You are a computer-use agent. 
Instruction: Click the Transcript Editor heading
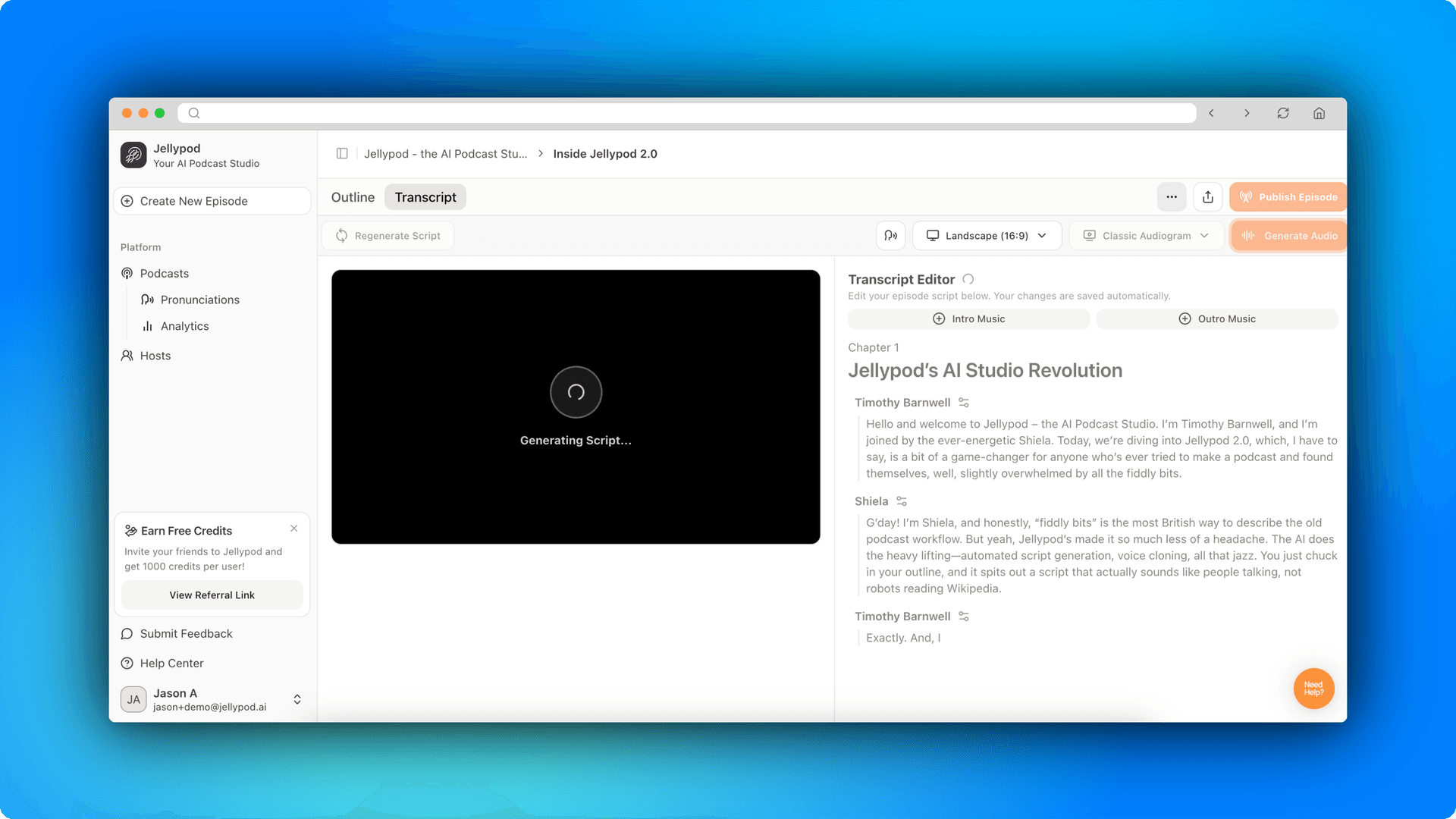(x=901, y=280)
